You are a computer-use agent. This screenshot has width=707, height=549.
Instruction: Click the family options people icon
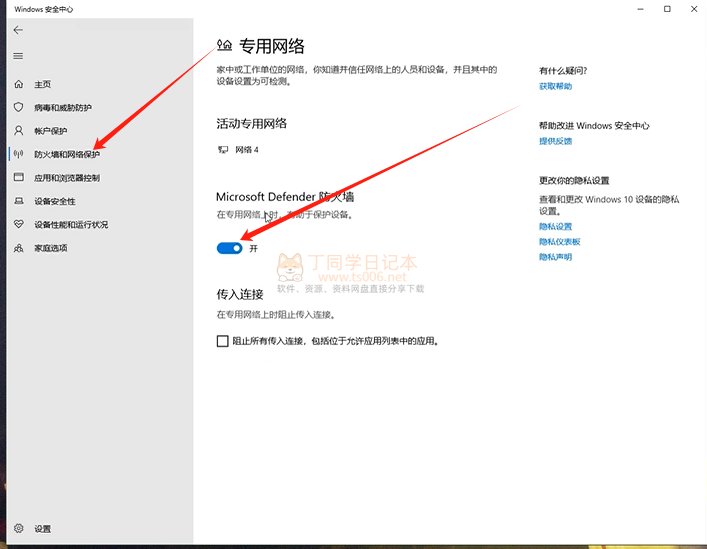(x=18, y=248)
